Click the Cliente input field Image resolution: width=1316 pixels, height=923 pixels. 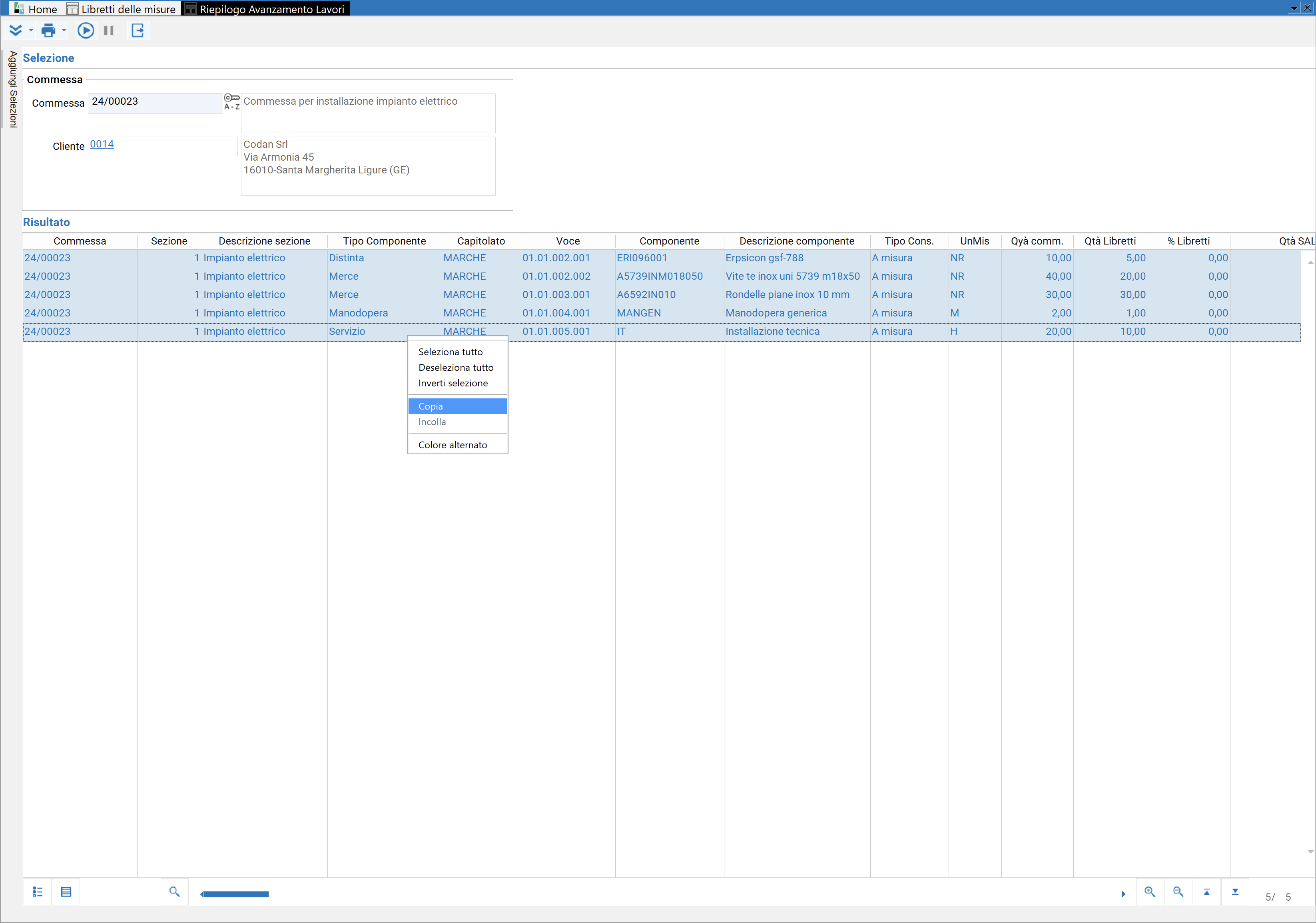coord(163,146)
